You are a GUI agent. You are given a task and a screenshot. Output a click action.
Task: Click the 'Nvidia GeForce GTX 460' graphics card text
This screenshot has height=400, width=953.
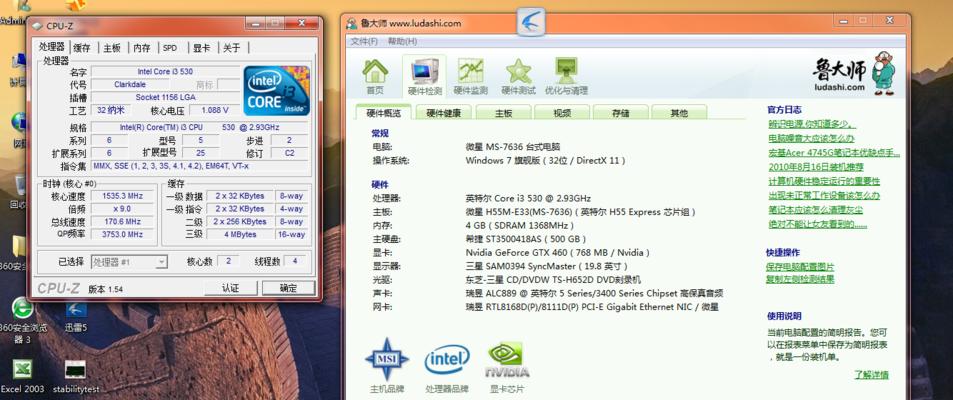point(557,252)
